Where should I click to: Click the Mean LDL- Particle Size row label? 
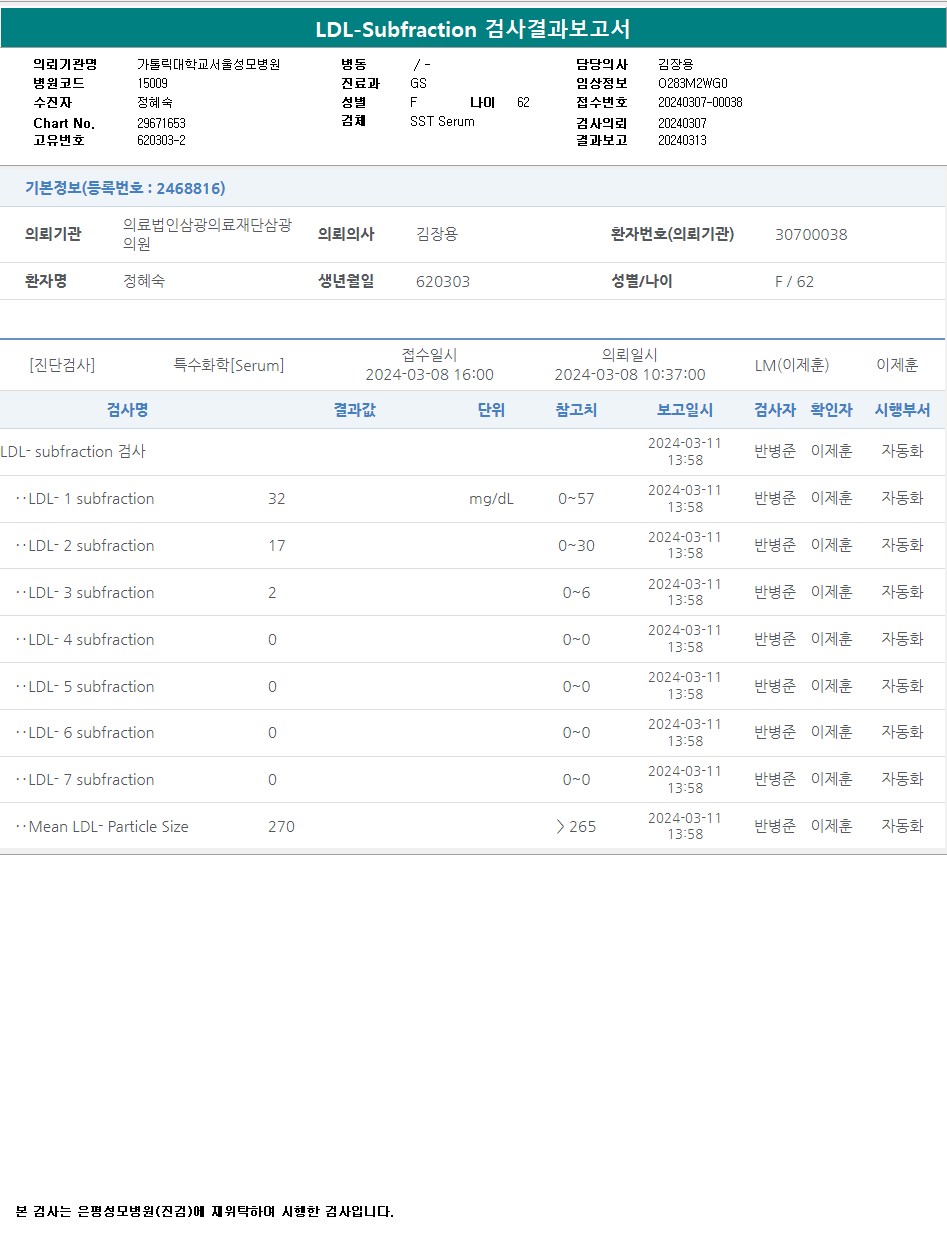[x=107, y=827]
